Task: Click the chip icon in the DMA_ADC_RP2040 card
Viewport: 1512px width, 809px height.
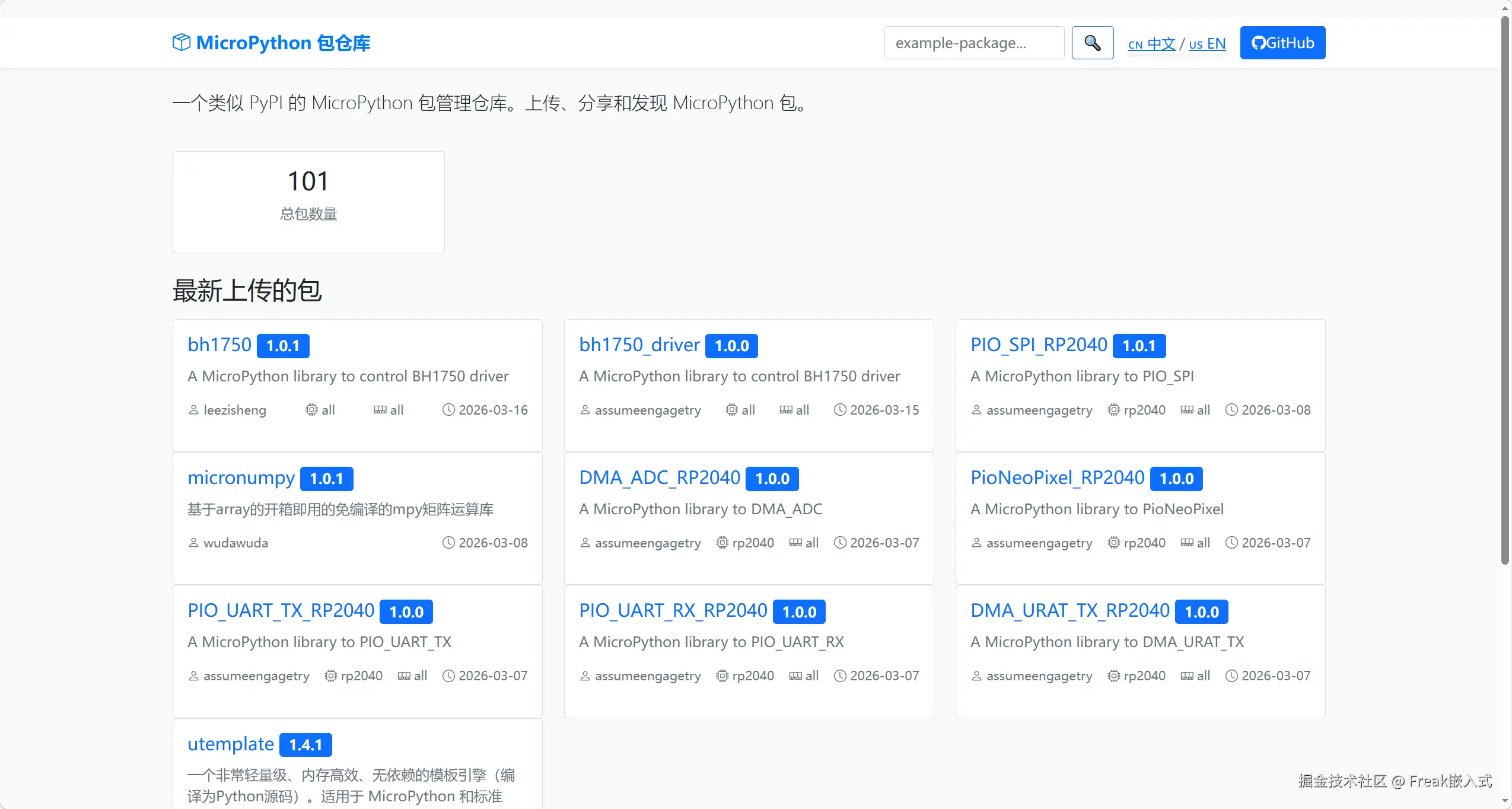Action: (722, 543)
